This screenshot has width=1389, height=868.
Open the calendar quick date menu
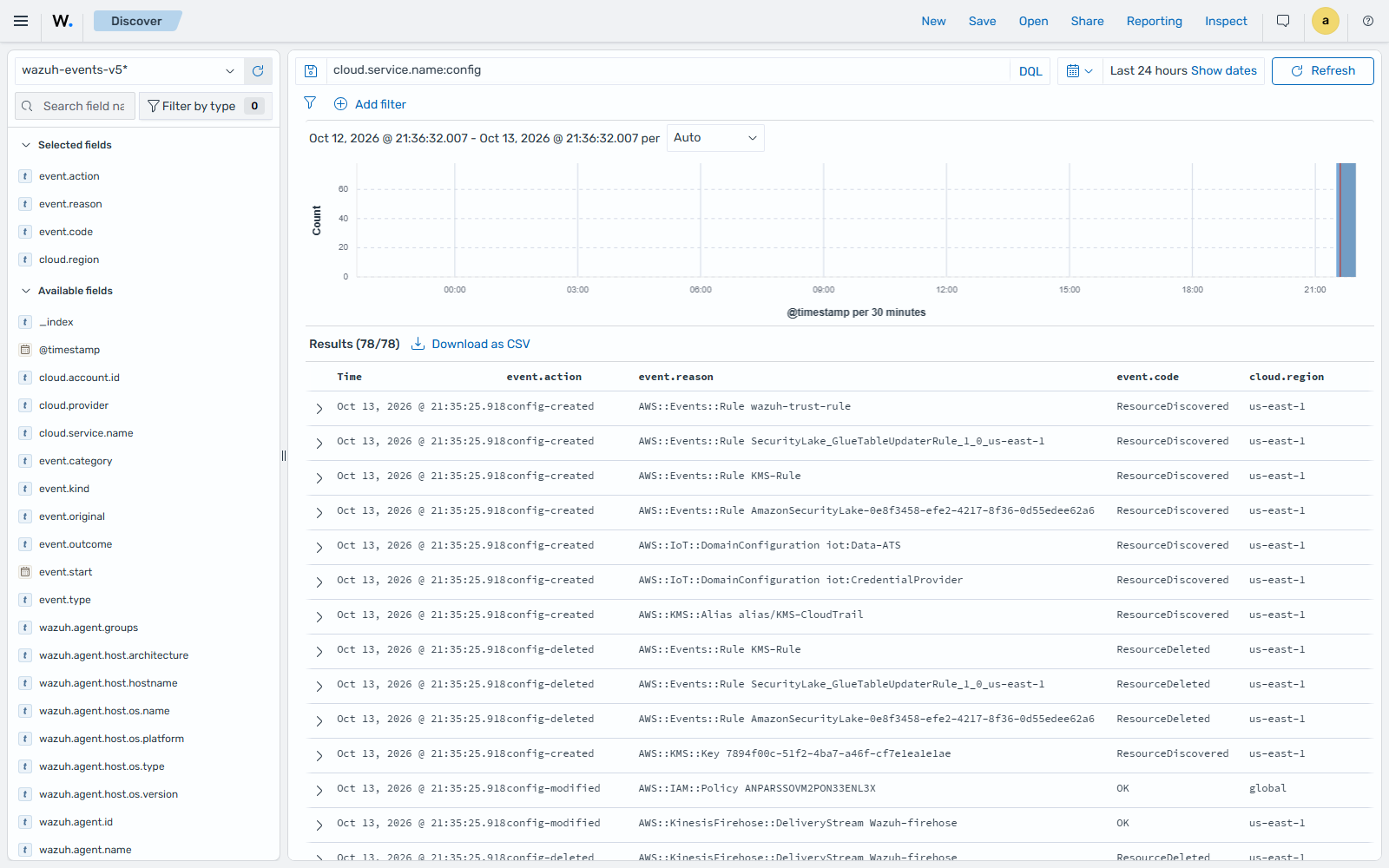click(1080, 71)
